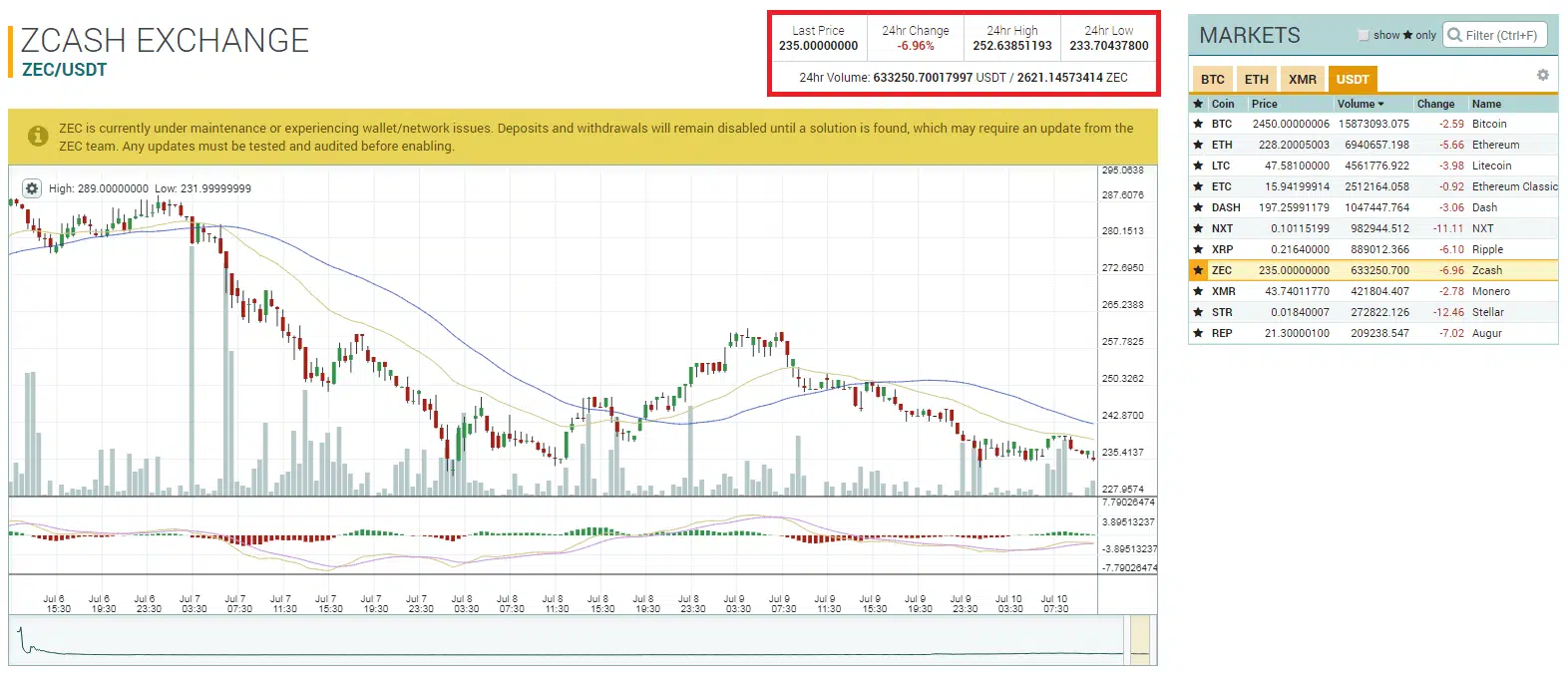The width and height of the screenshot is (1568, 673).
Task: Toggle favorite star for the STR row
Action: coord(1198,312)
